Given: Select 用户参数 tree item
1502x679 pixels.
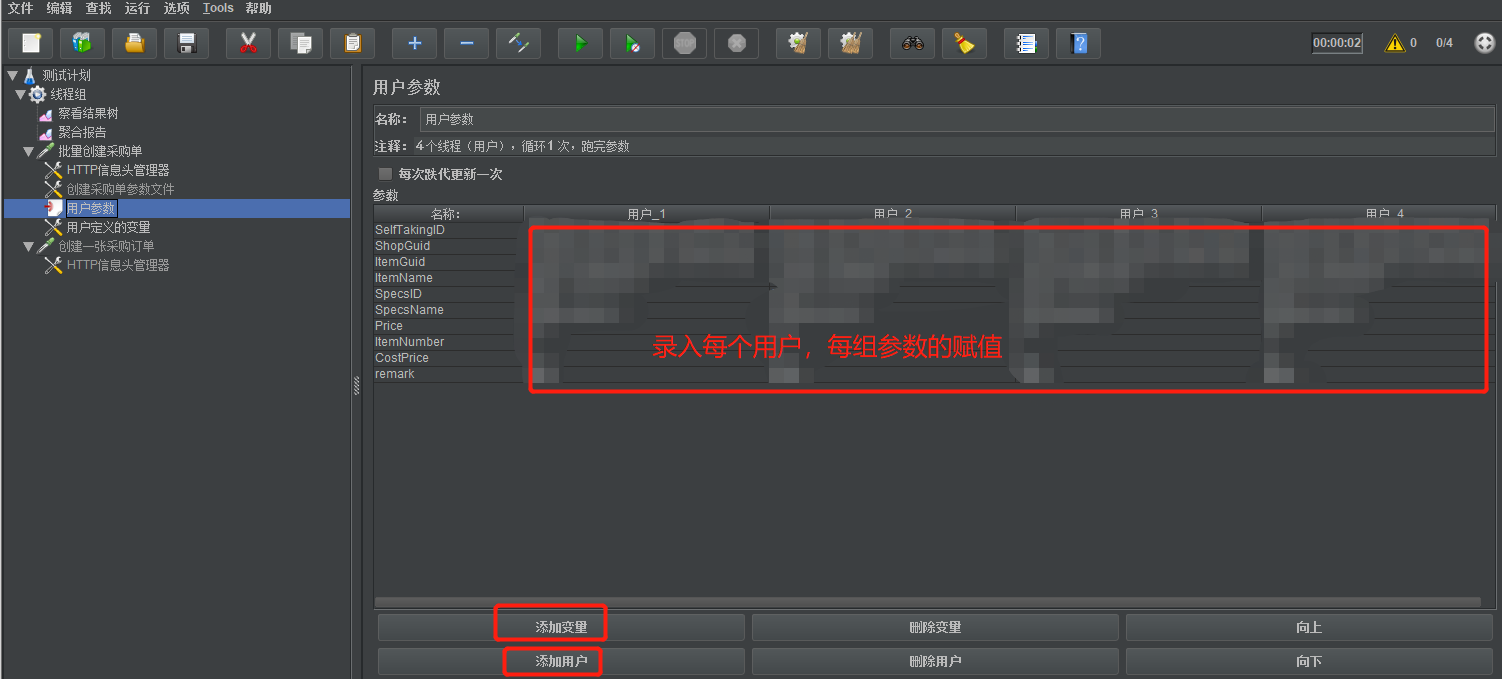Looking at the screenshot, I should click(x=91, y=208).
